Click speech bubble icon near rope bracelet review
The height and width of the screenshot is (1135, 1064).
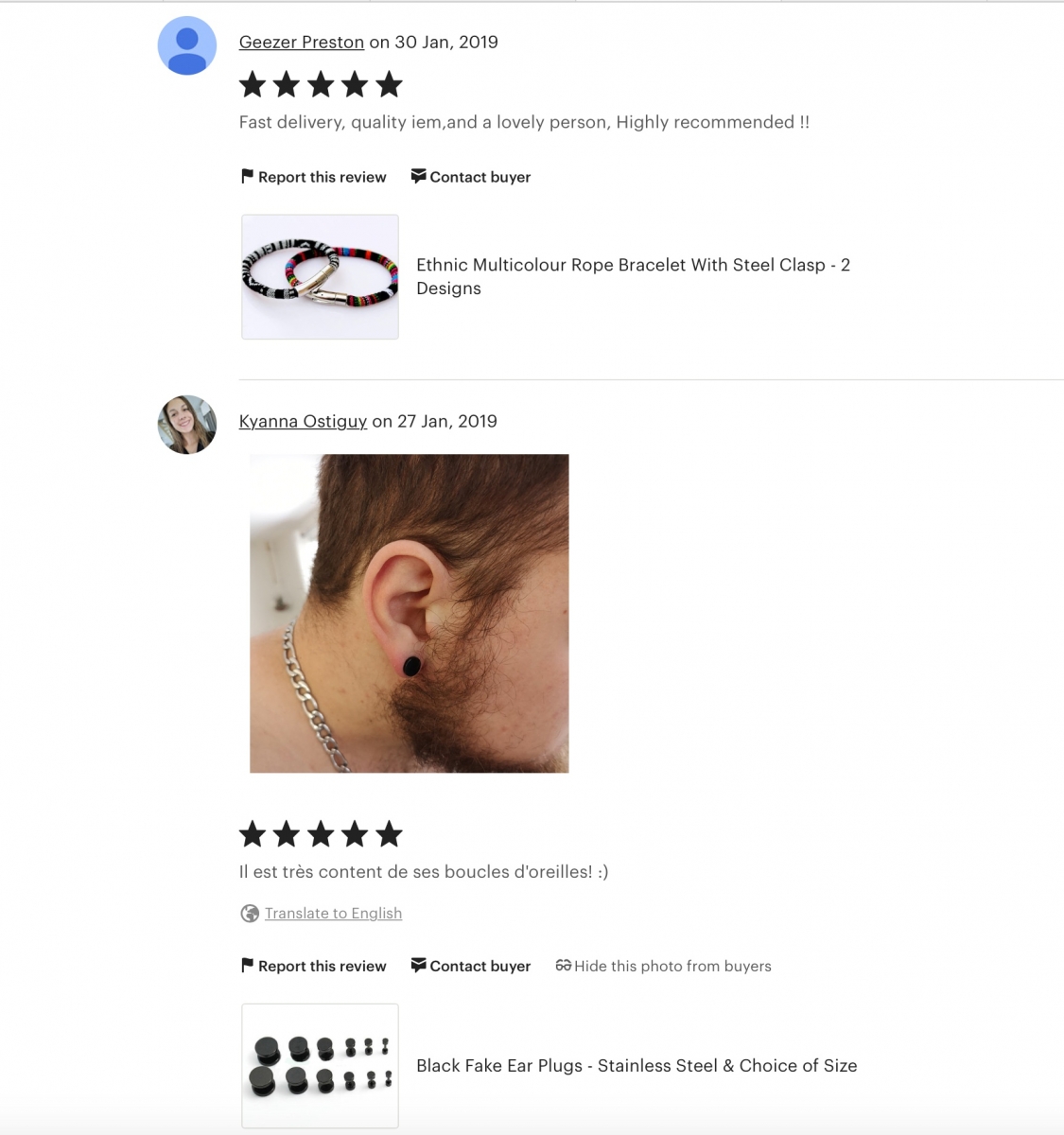pyautogui.click(x=418, y=176)
